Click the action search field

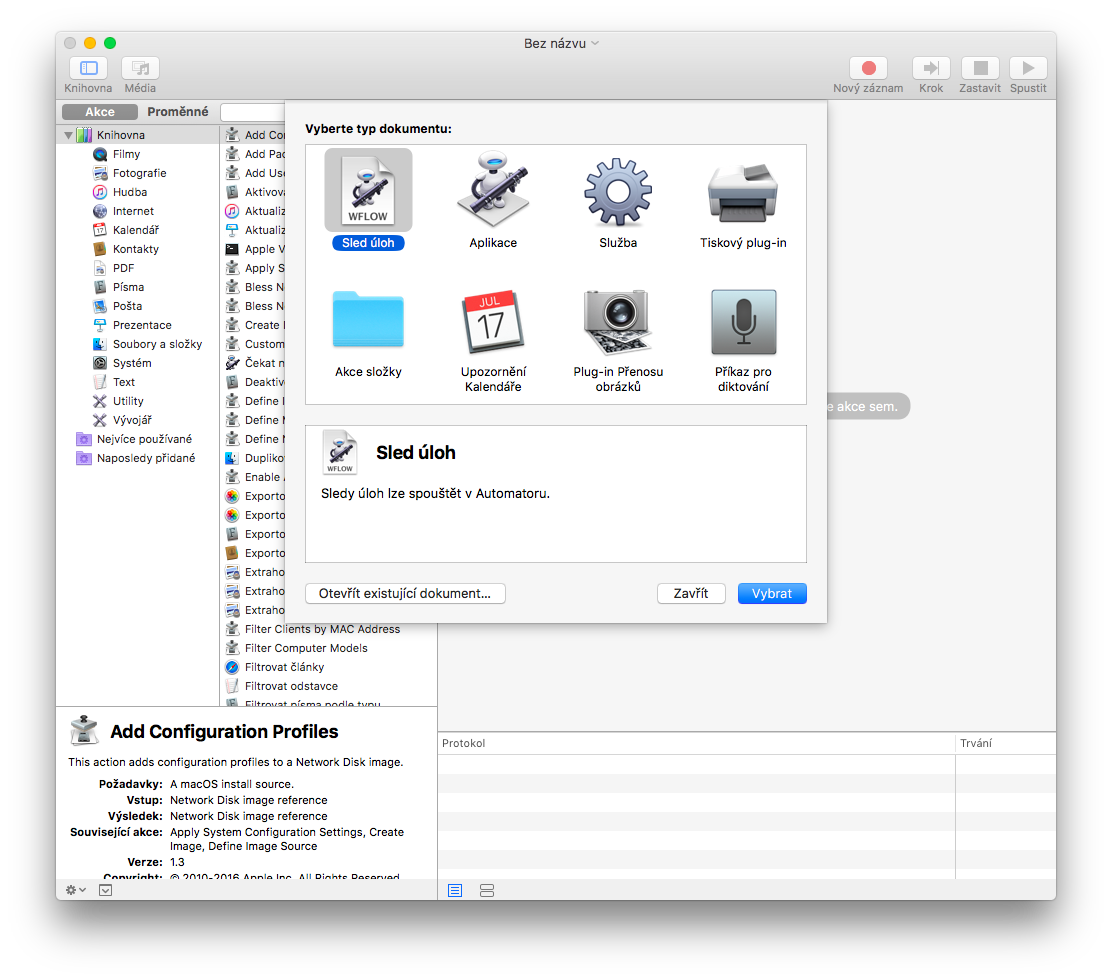pos(253,112)
